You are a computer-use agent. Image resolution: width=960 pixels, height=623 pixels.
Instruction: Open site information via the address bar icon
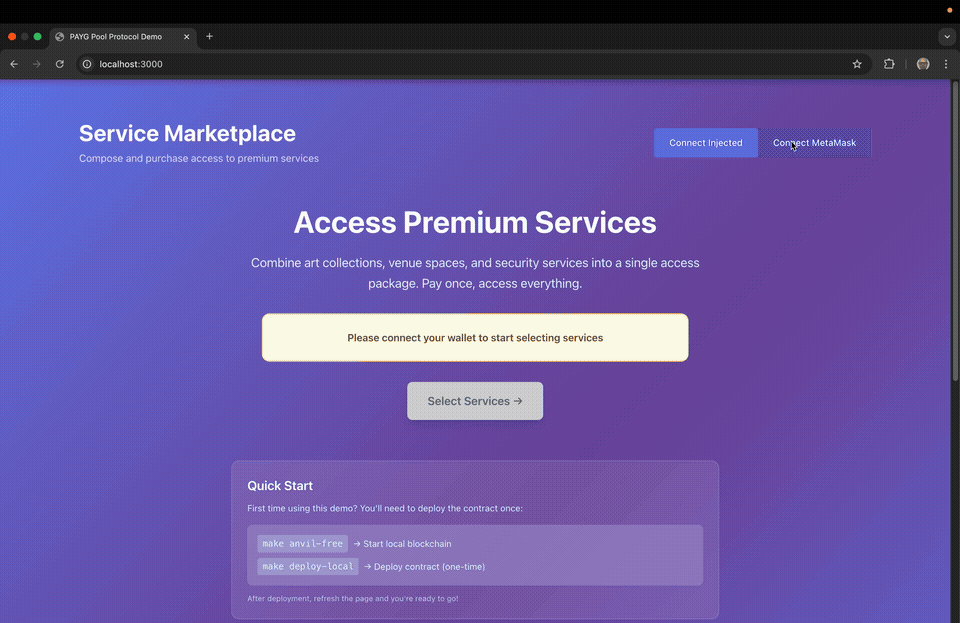[86, 63]
